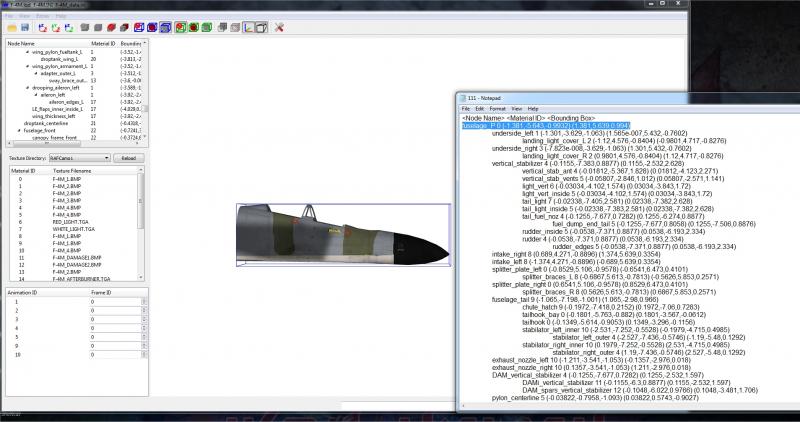Screen dimensions: 800x422
Task: Select the light gray transparent cube icon
Action: click(x=235, y=28)
